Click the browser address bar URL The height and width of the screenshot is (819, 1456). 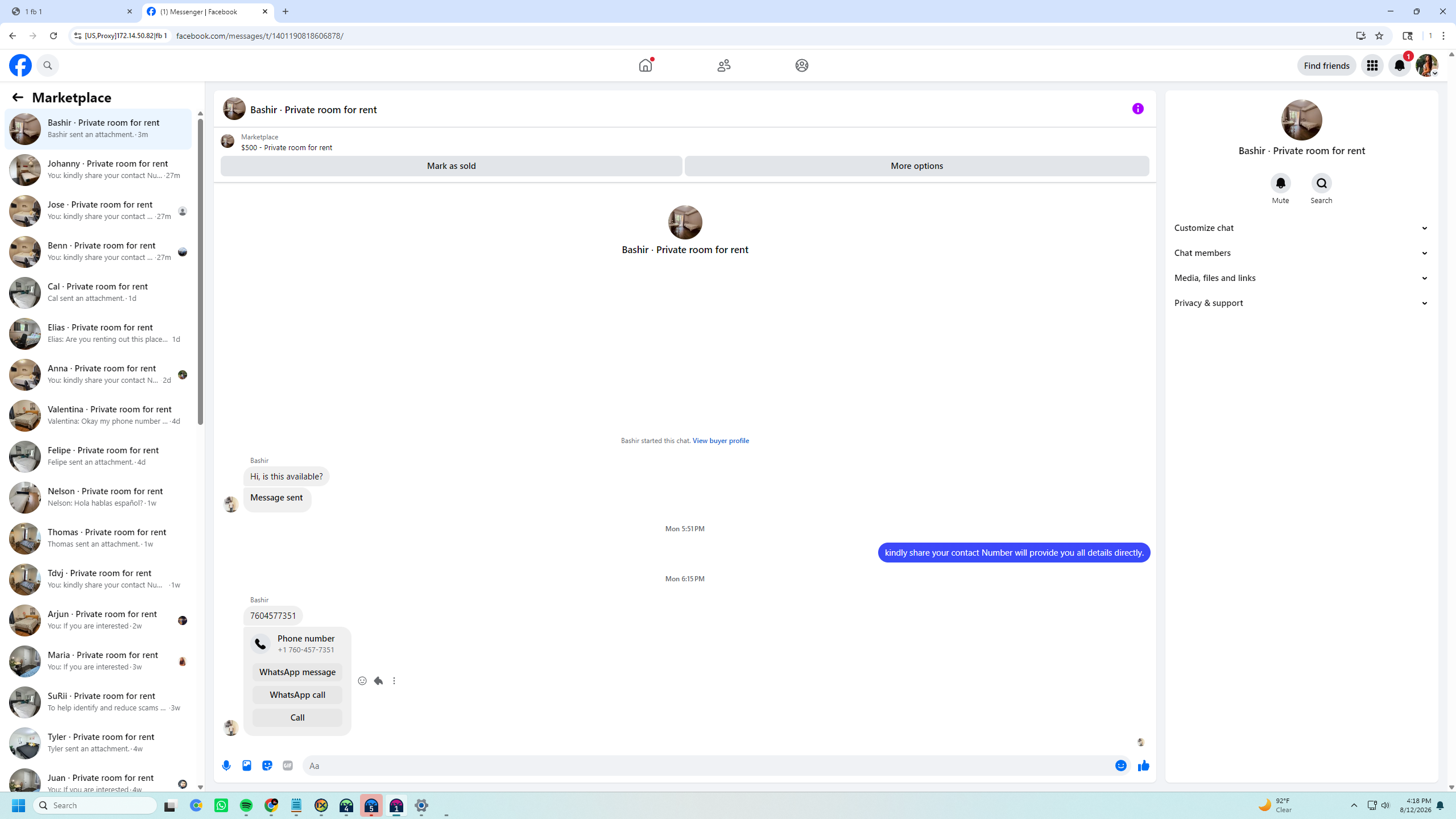click(260, 36)
